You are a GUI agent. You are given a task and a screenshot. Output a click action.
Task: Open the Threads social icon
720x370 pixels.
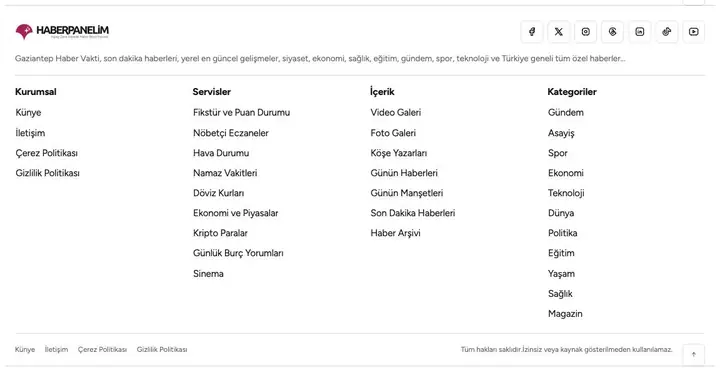pos(613,32)
